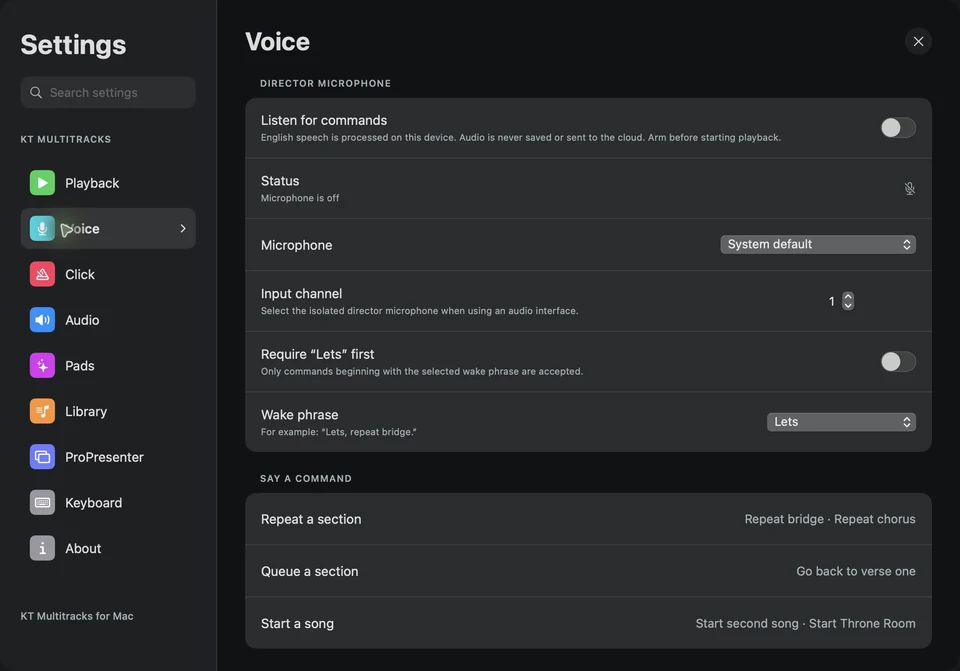Click the gray Keyboard icon

[x=42, y=503]
